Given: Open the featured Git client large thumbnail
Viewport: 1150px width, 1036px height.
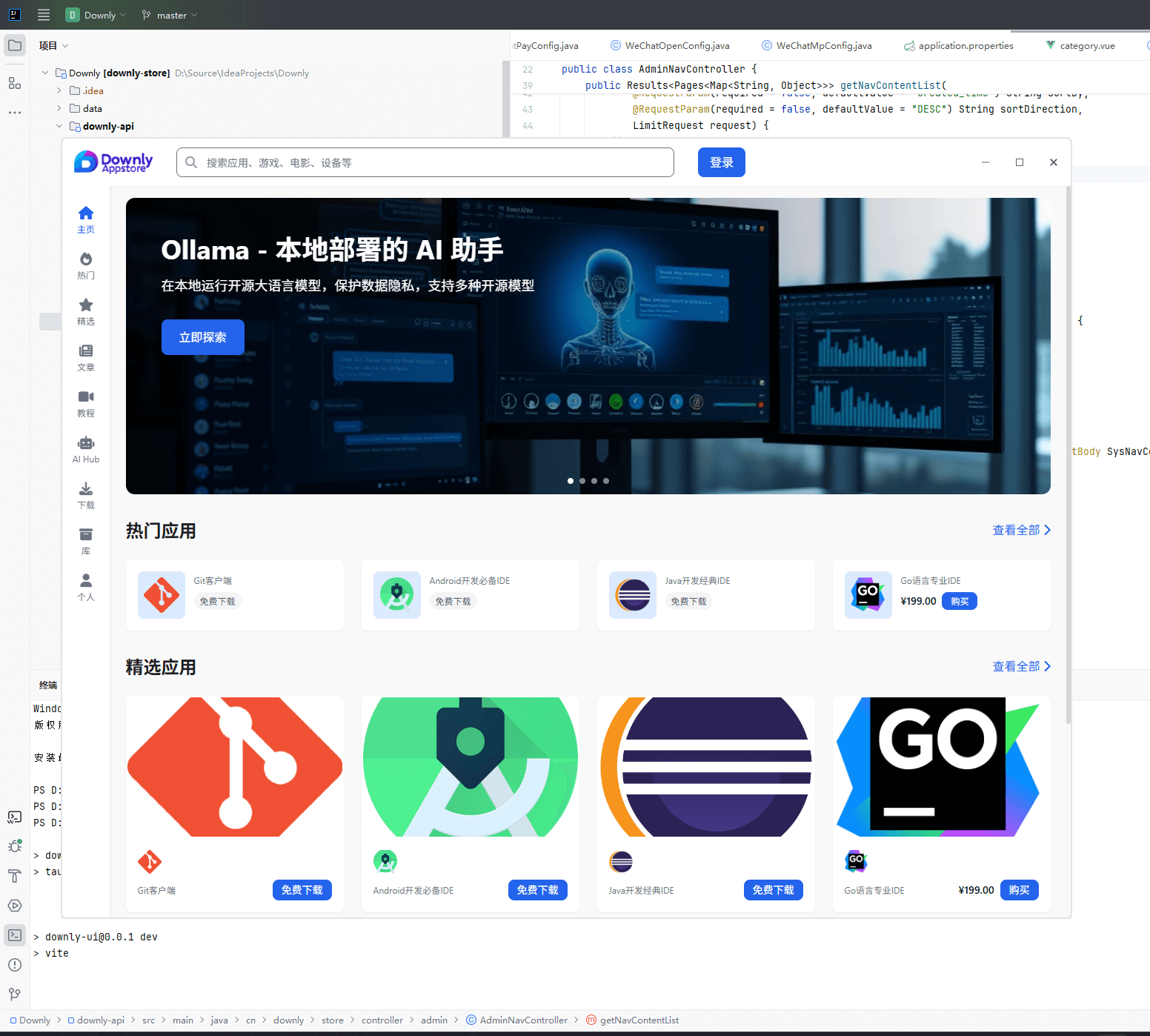Looking at the screenshot, I should [235, 767].
